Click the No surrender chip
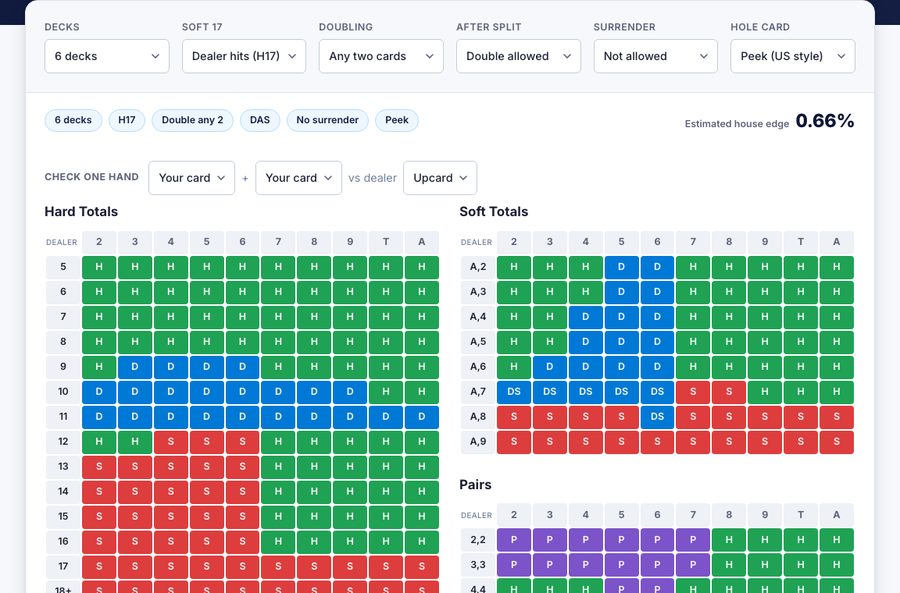Image resolution: width=900 pixels, height=593 pixels. (x=327, y=121)
